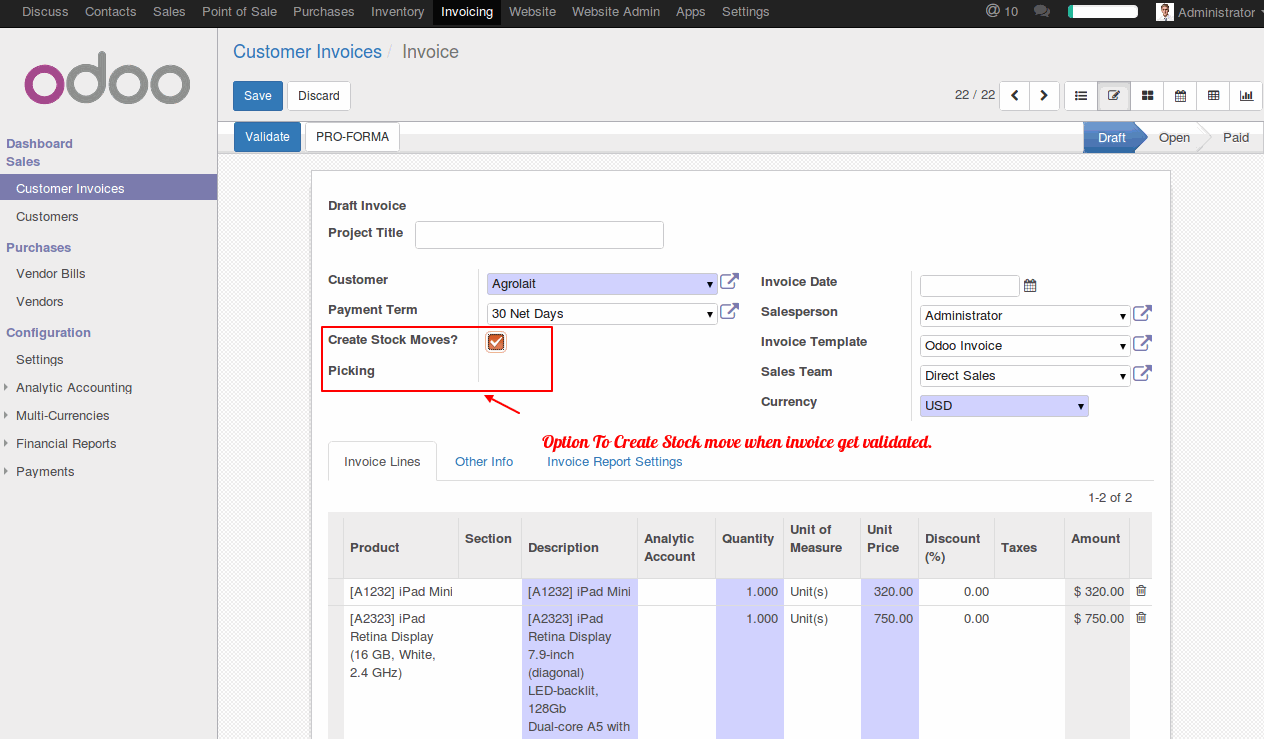Open Customers in sidebar
The width and height of the screenshot is (1264, 739).
(47, 217)
